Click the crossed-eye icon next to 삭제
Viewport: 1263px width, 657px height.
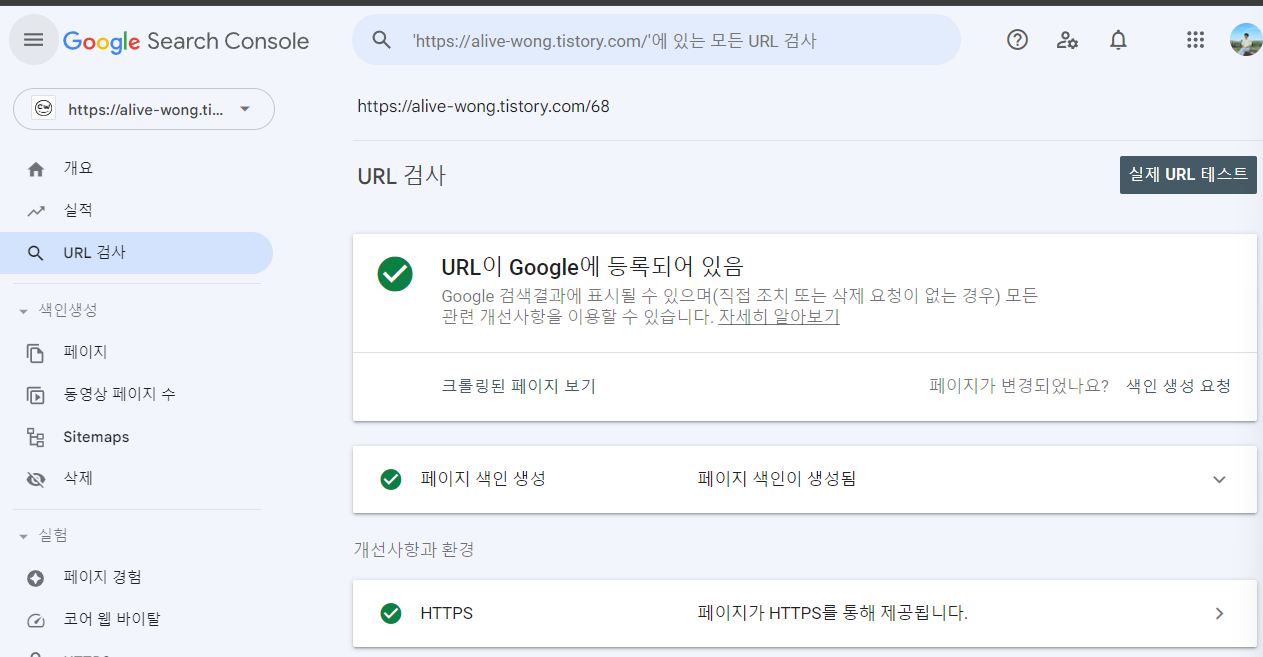pyautogui.click(x=36, y=479)
